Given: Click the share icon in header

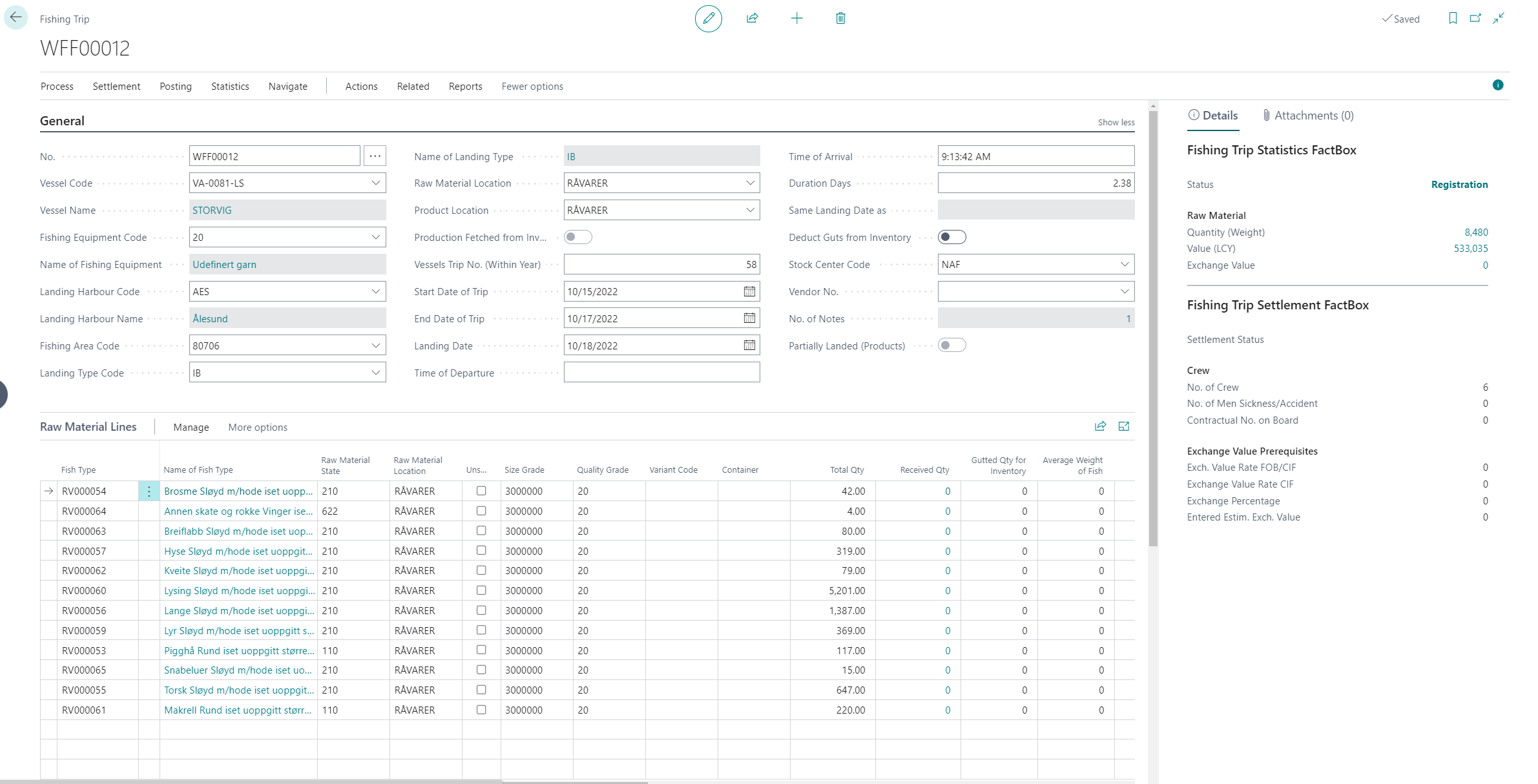Looking at the screenshot, I should (753, 19).
